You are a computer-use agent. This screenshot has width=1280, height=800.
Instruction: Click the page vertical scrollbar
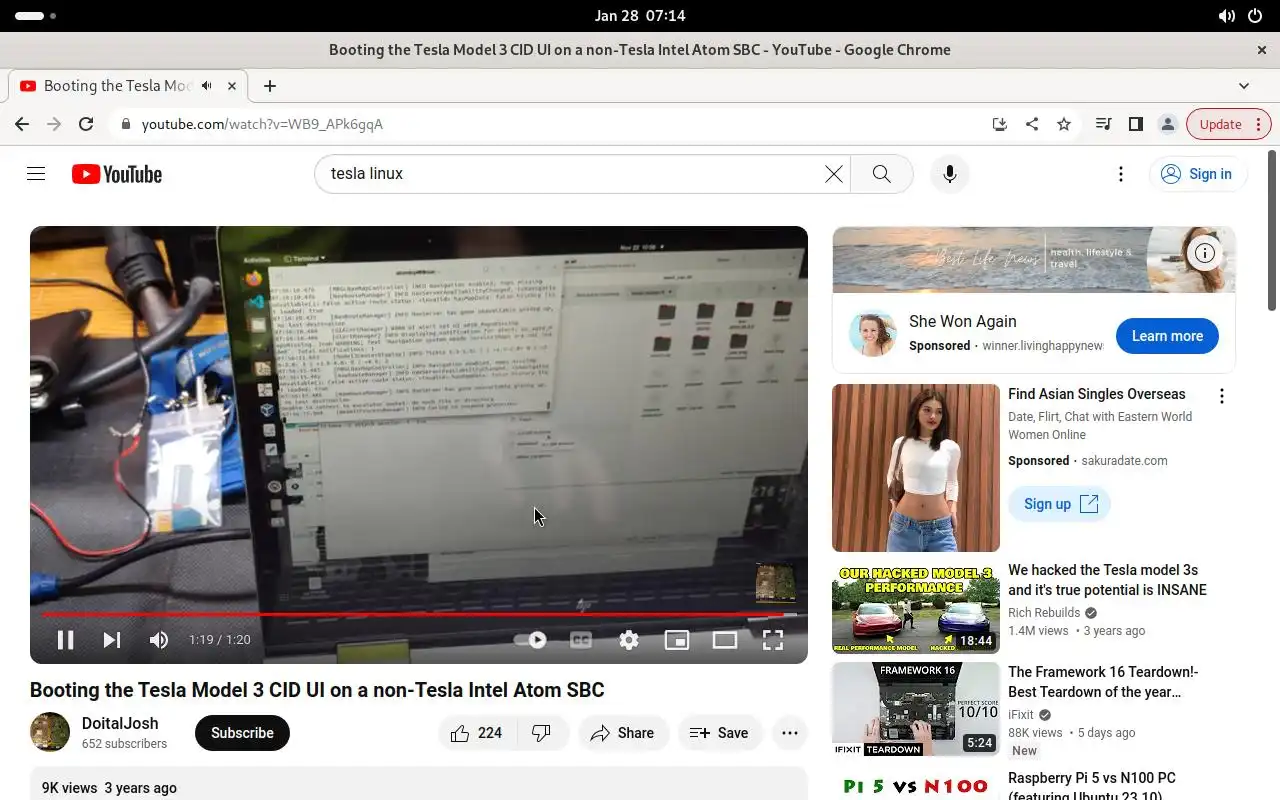1273,230
